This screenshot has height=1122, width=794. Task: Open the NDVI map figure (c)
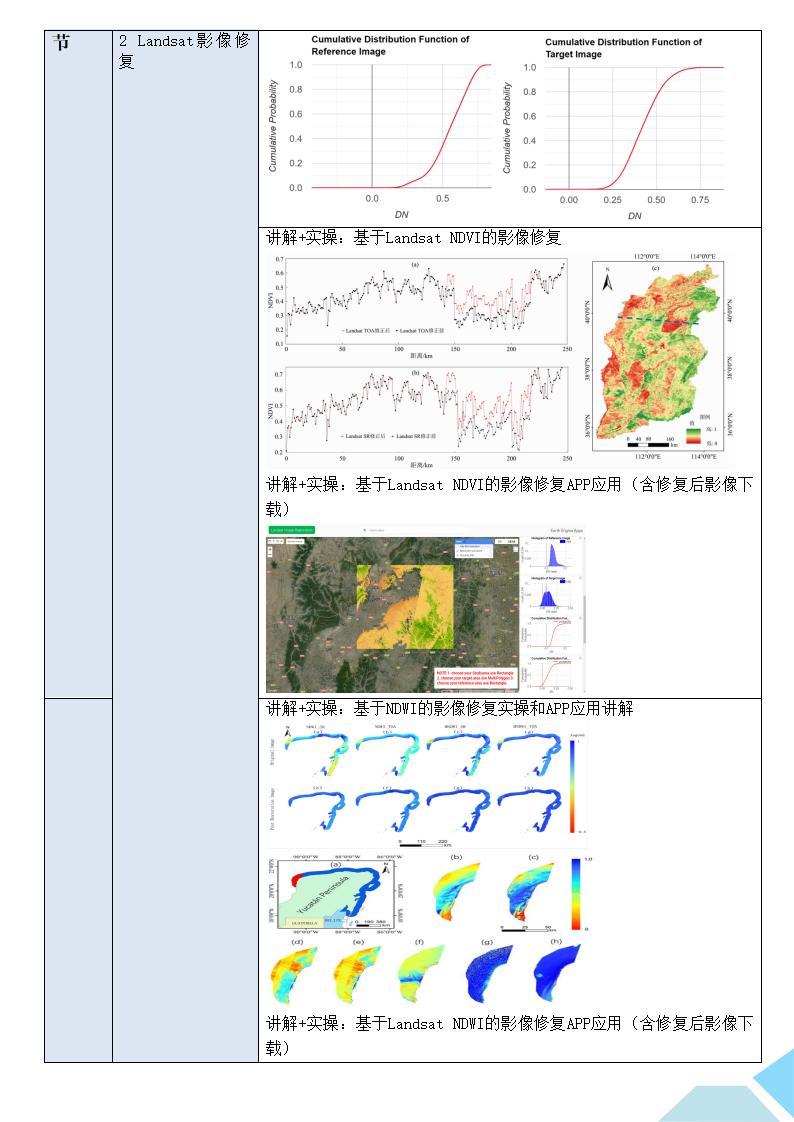[x=660, y=357]
